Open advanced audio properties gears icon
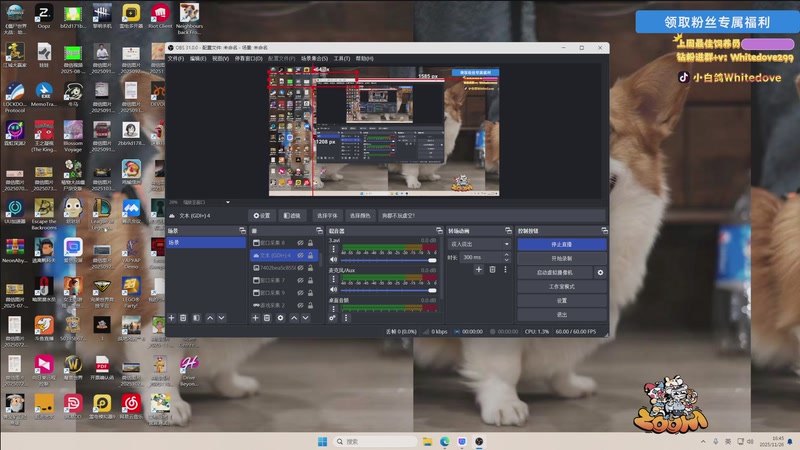 point(333,318)
